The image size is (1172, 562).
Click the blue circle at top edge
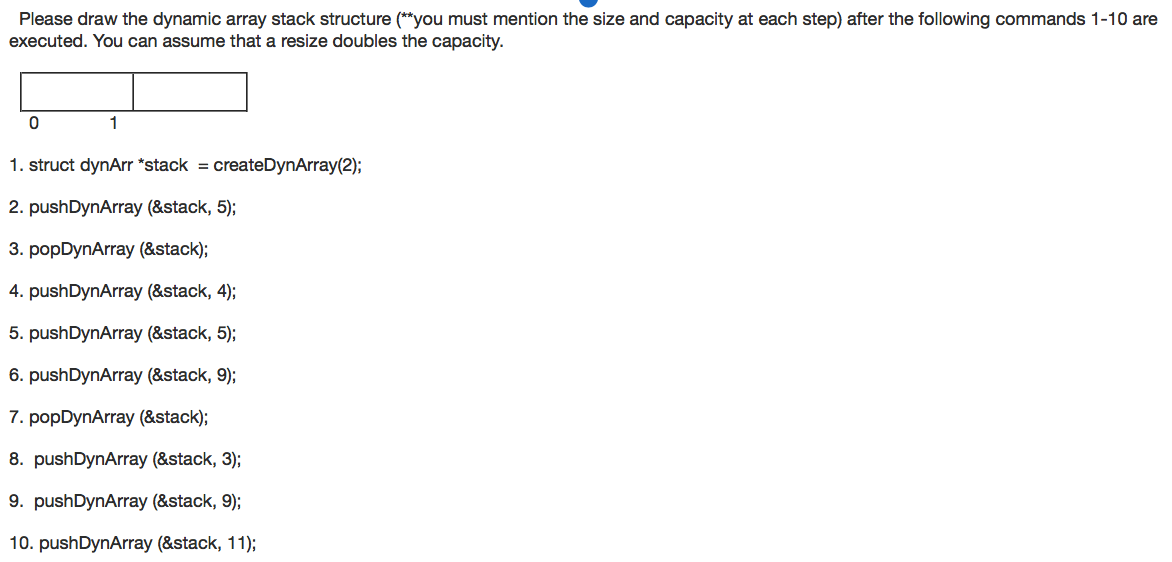tap(588, 3)
